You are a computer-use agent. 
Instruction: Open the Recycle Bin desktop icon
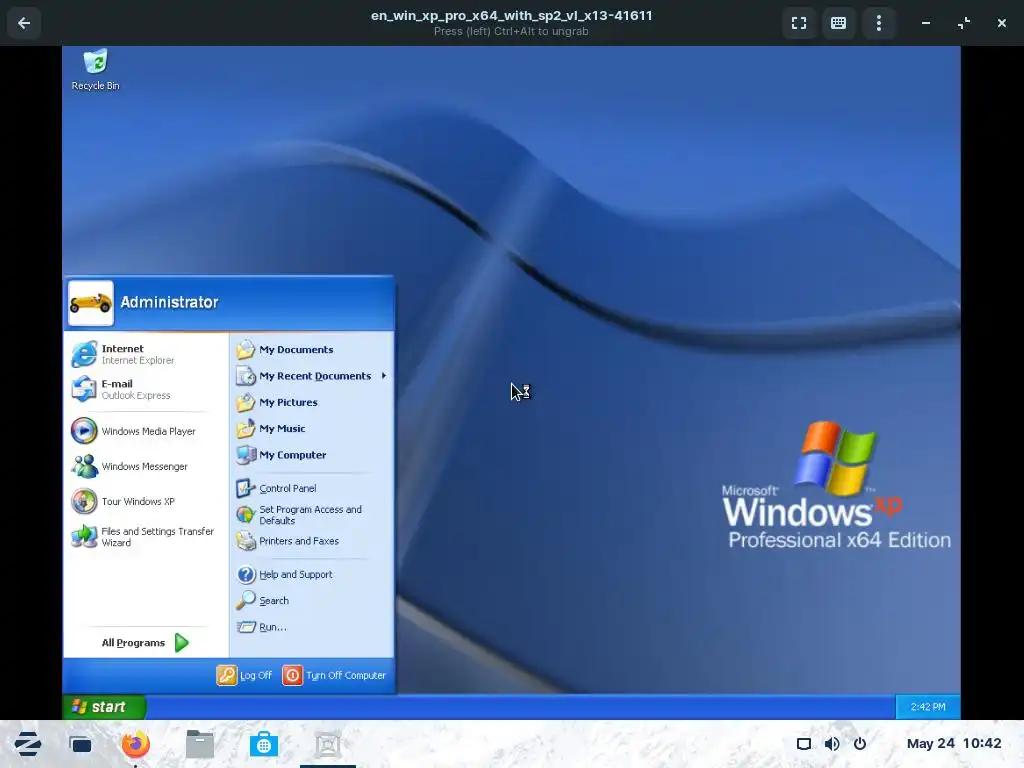point(95,69)
